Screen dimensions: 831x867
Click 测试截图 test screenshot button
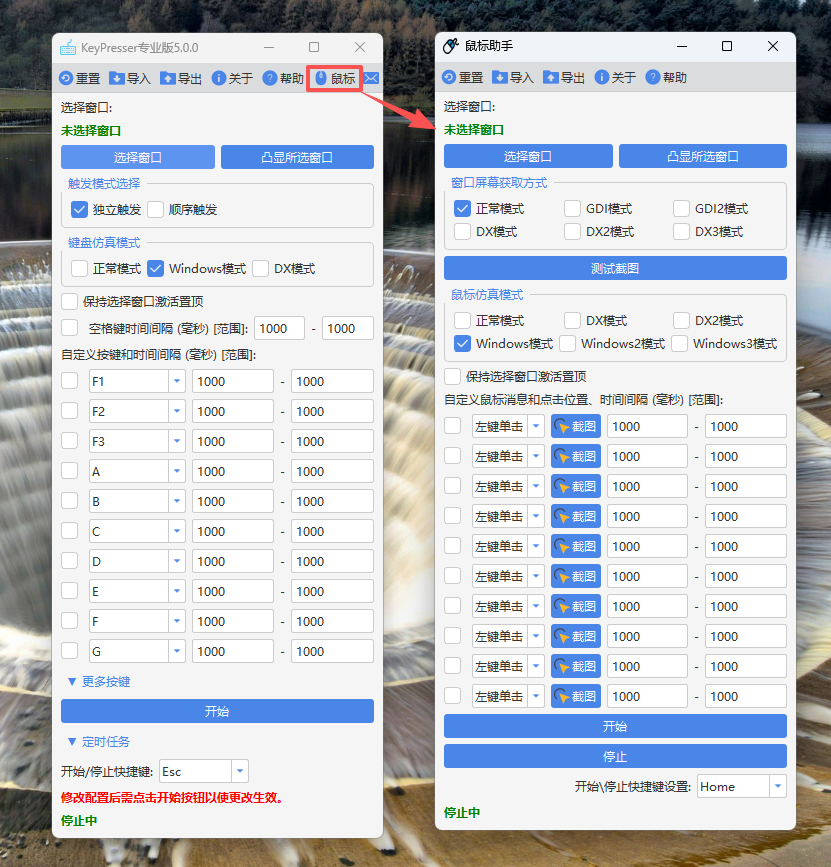615,268
